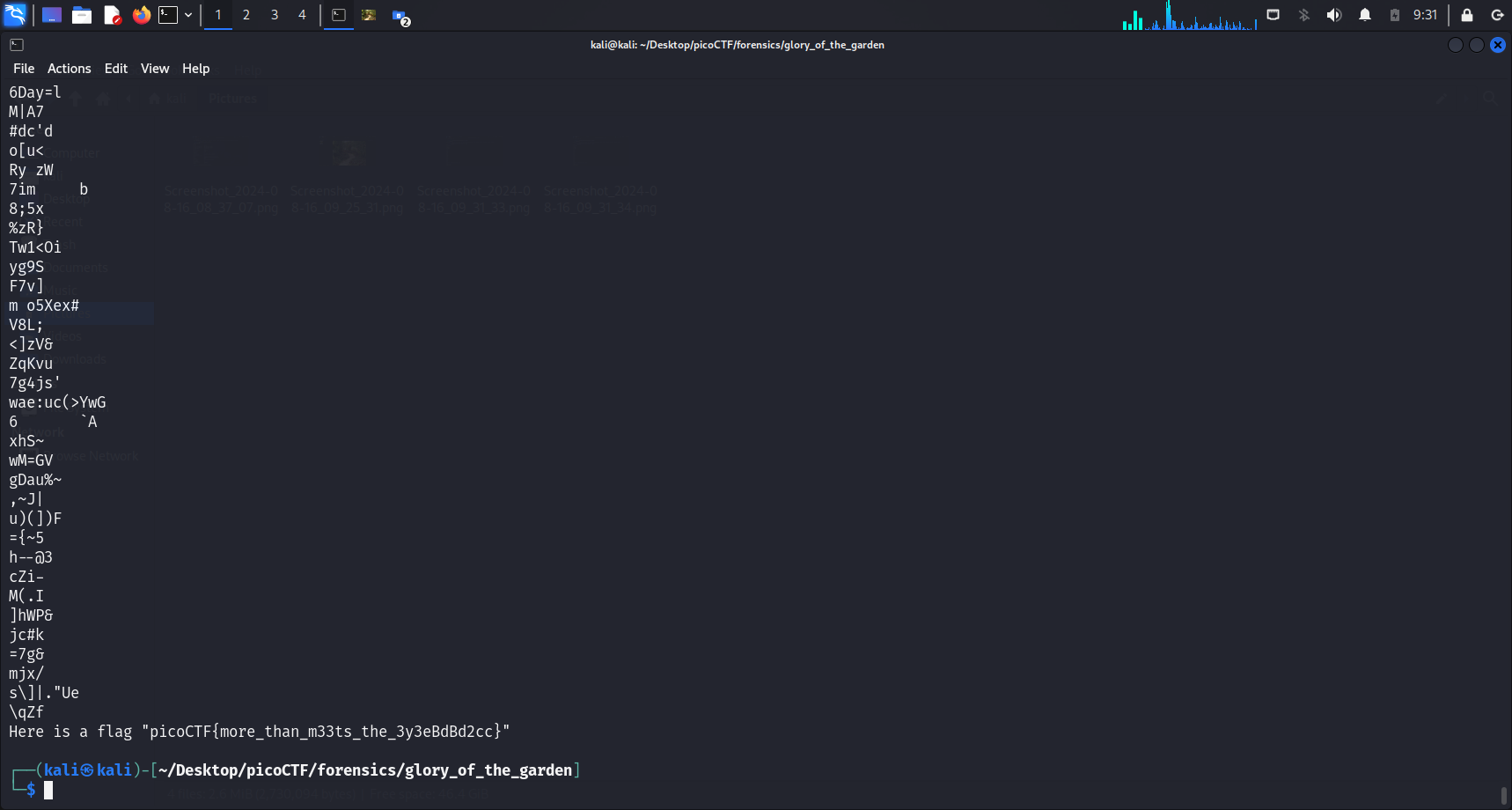
Task: Open the text editor launcher
Action: [x=112, y=15]
